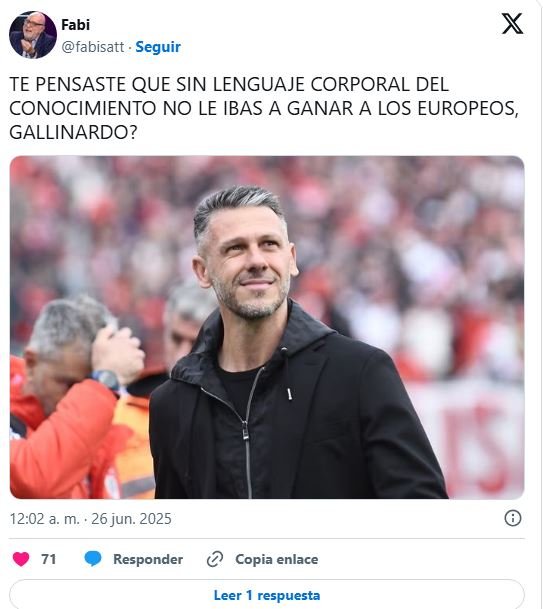Click the chain link copy icon

215,559
